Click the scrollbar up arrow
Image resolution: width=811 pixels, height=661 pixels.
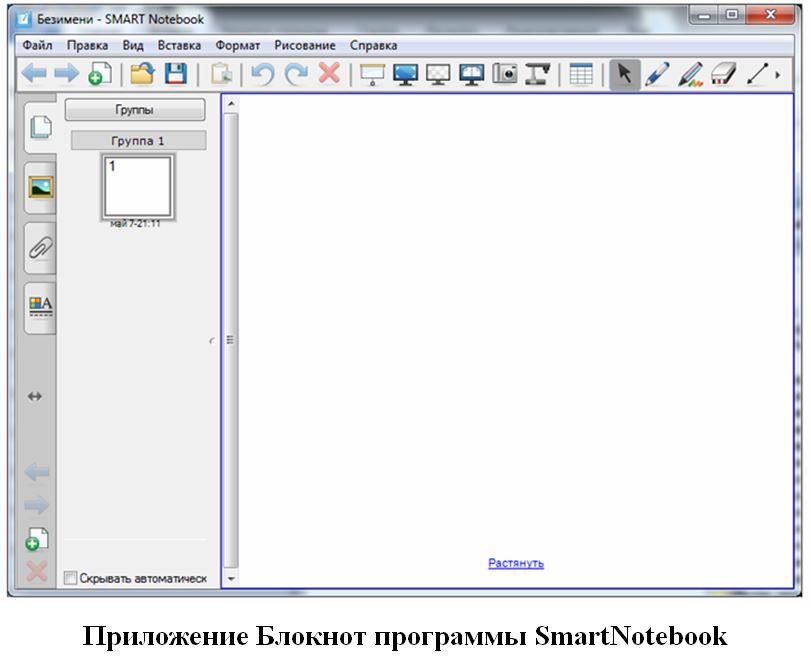click(x=231, y=103)
